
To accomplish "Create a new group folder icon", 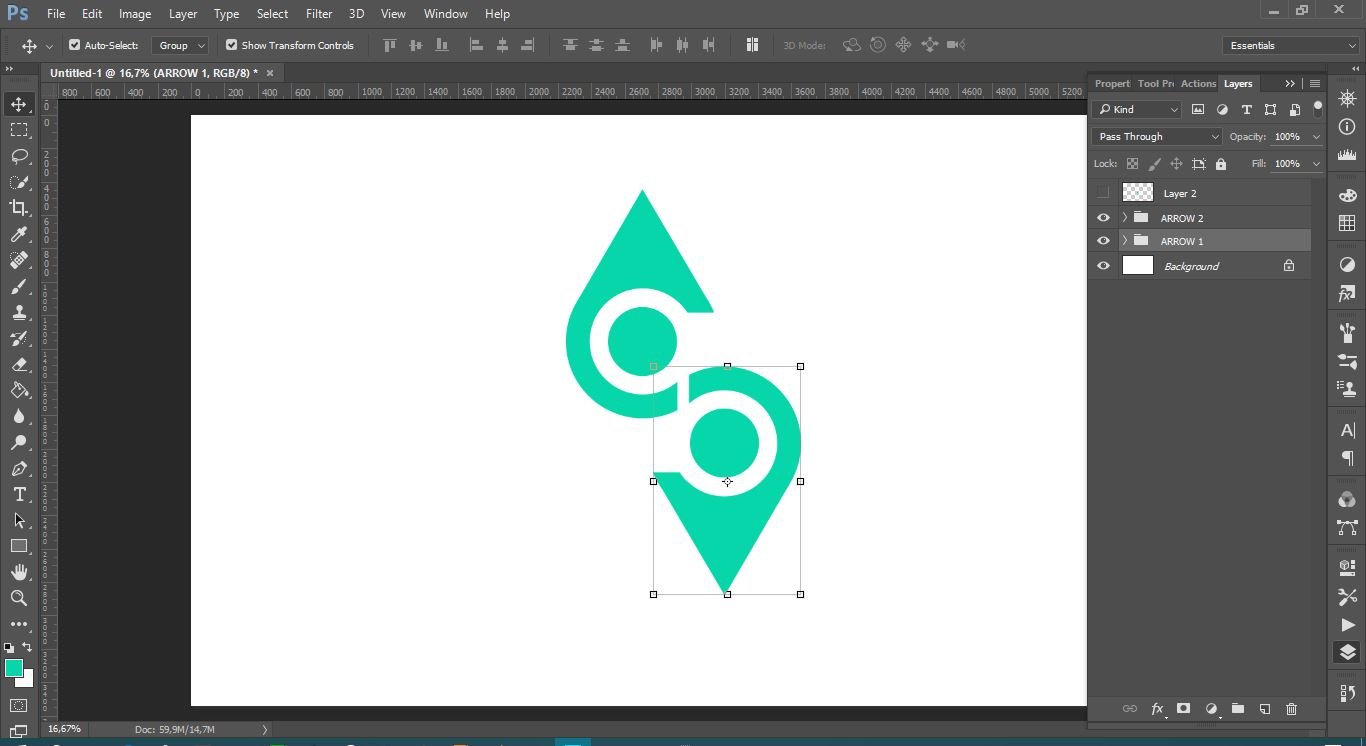I will (1238, 709).
